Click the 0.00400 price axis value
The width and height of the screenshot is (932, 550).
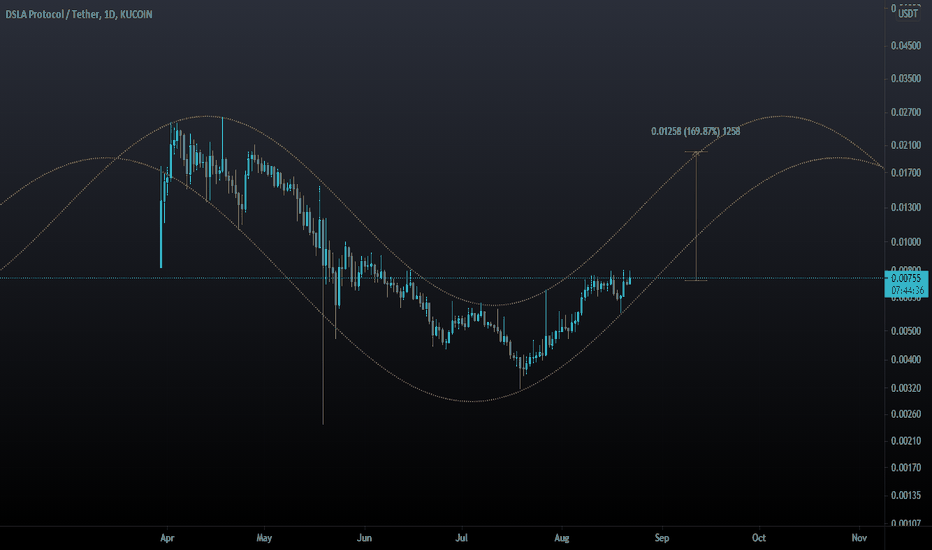coord(906,360)
